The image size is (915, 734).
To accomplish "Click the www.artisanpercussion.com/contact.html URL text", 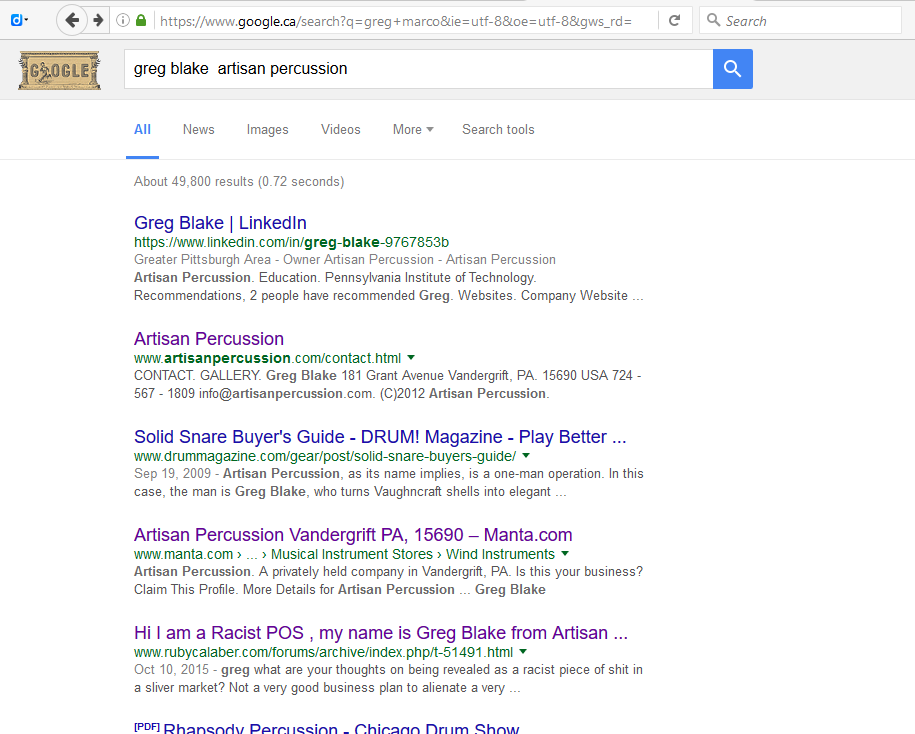I will click(x=267, y=358).
